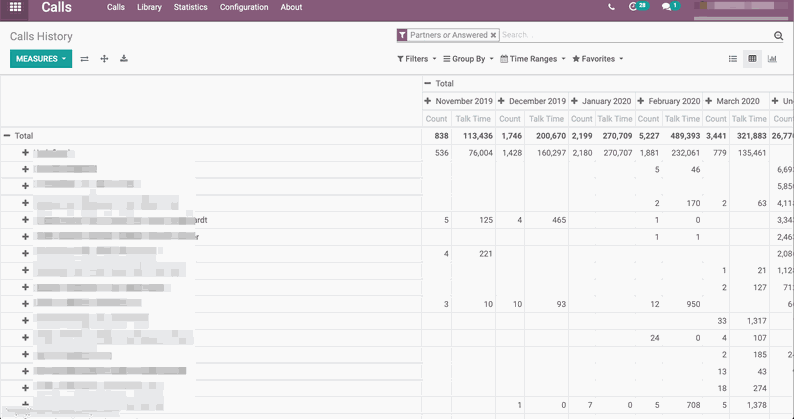Screen dimensions: 794x419
Task: Expand the row with 536 November calls
Action: (x=25, y=153)
